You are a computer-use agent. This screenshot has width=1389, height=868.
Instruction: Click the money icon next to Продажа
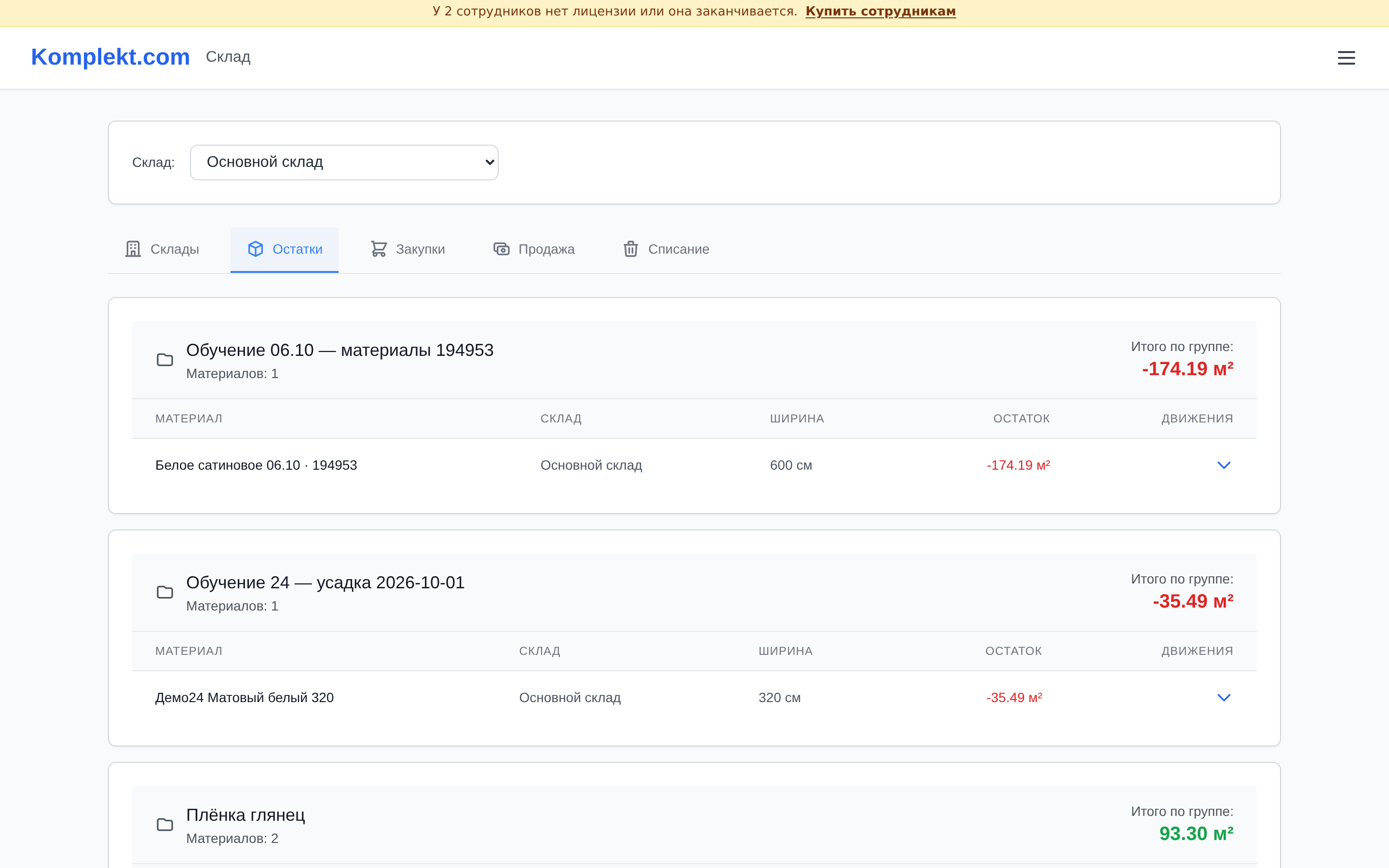click(501, 249)
